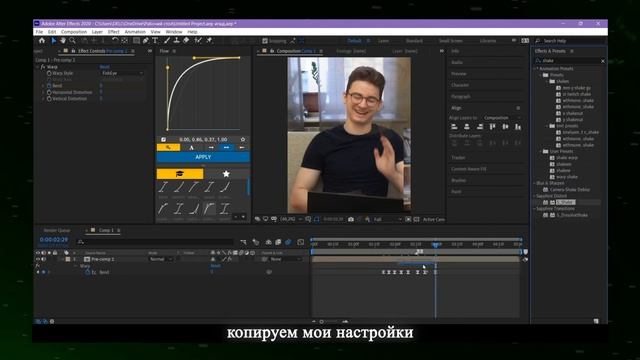
Task: Open the viewer resolution Full dropdown
Action: 387,220
